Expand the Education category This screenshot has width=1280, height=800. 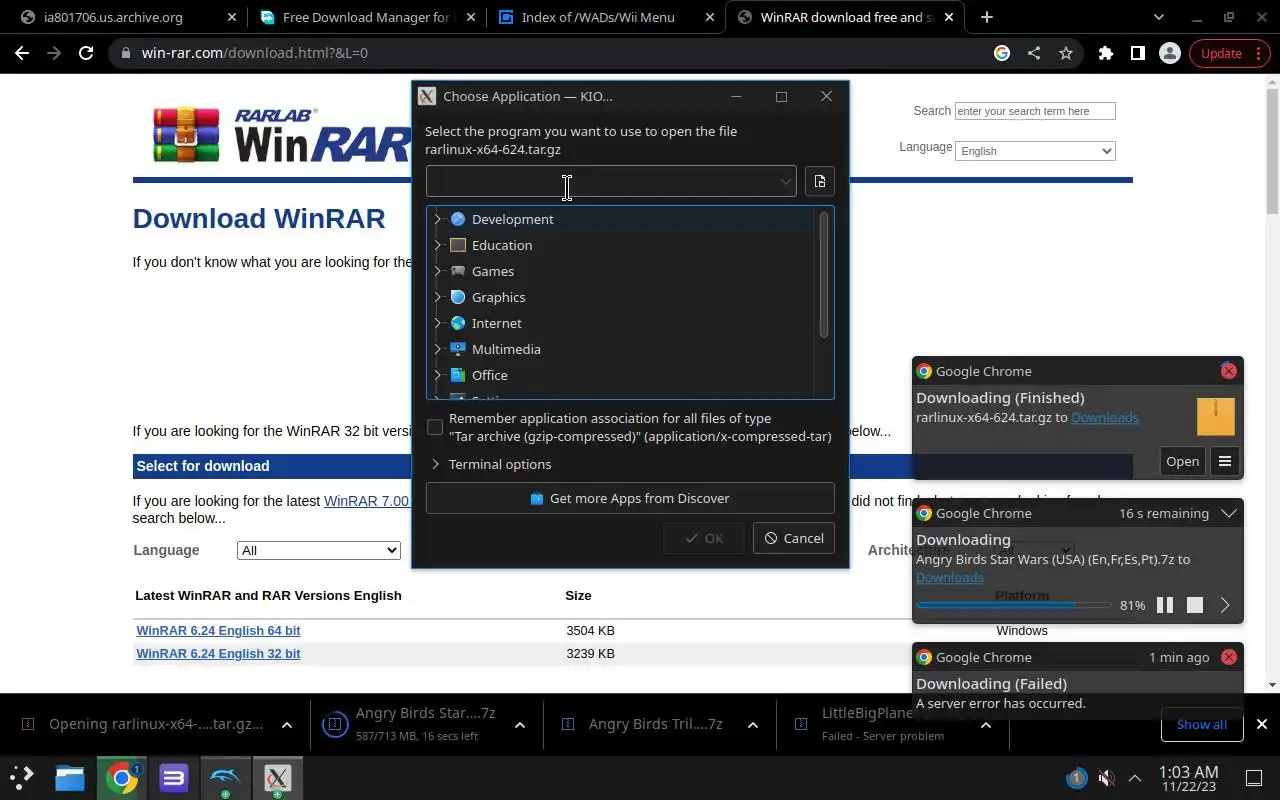pos(437,245)
